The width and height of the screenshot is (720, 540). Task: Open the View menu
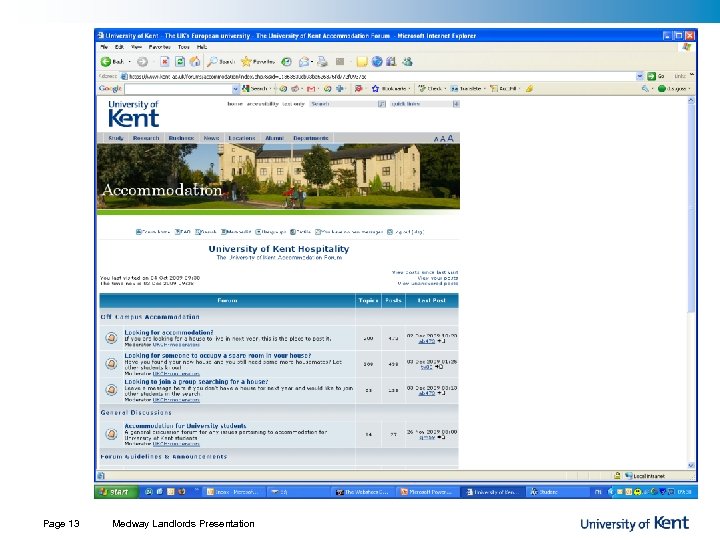(136, 47)
